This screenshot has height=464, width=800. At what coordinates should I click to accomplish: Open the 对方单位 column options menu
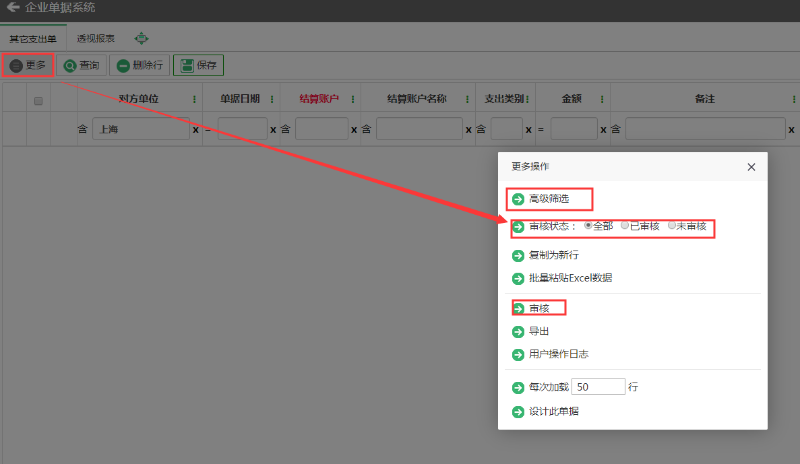pos(194,99)
